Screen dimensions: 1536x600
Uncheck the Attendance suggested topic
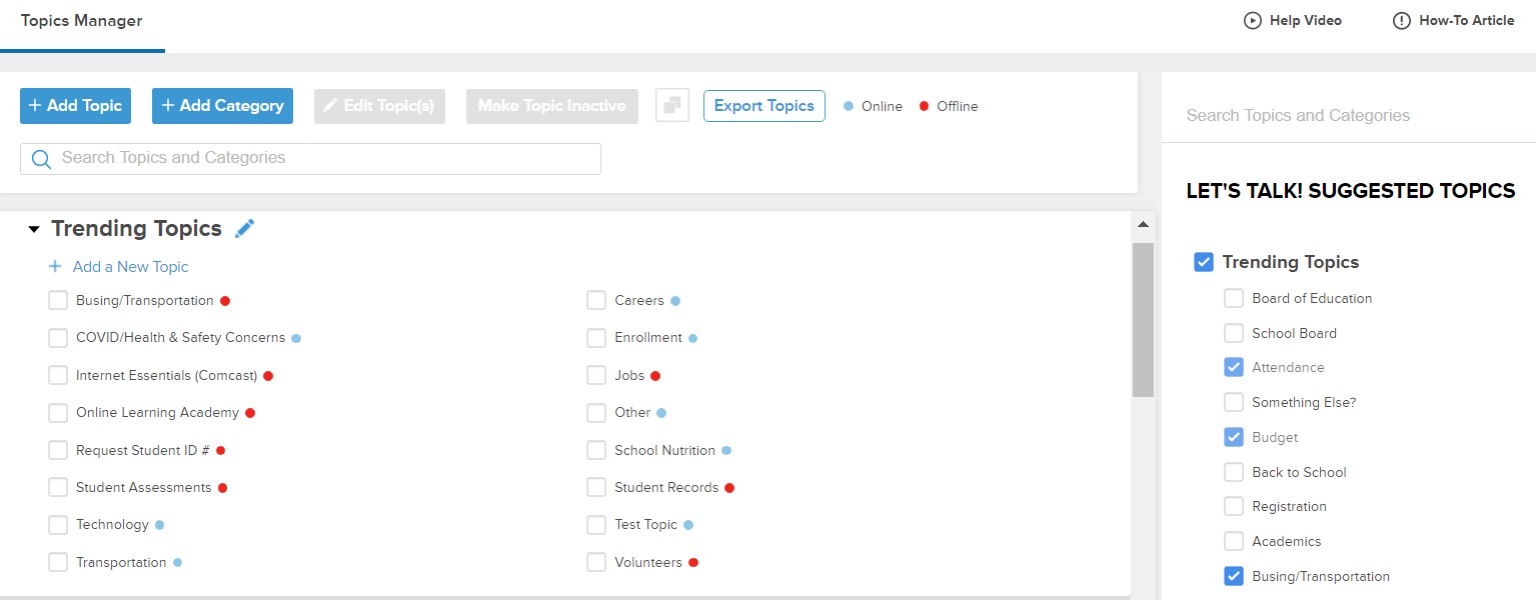click(x=1233, y=367)
